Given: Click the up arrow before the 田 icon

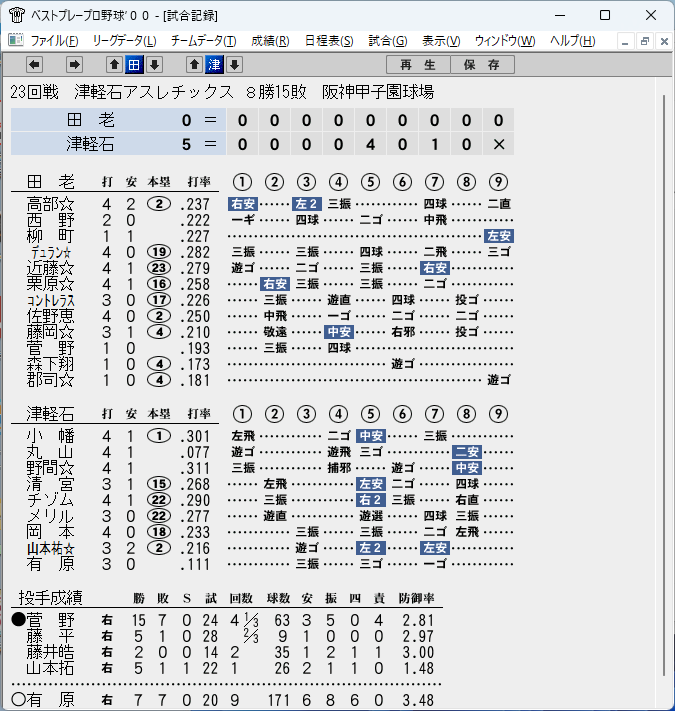Looking at the screenshot, I should click(x=115, y=65).
